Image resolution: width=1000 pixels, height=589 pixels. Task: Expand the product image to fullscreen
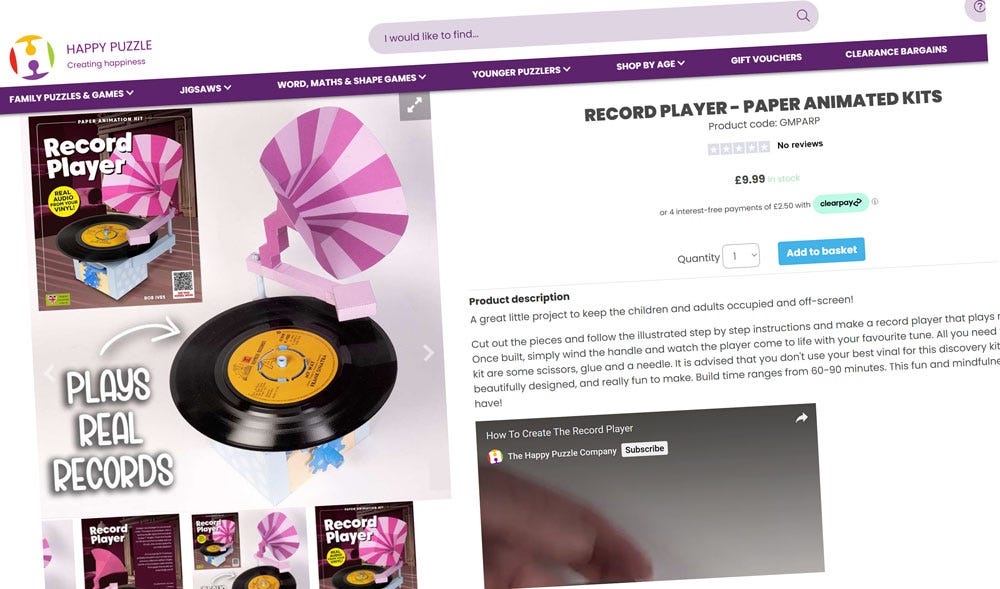click(x=415, y=105)
